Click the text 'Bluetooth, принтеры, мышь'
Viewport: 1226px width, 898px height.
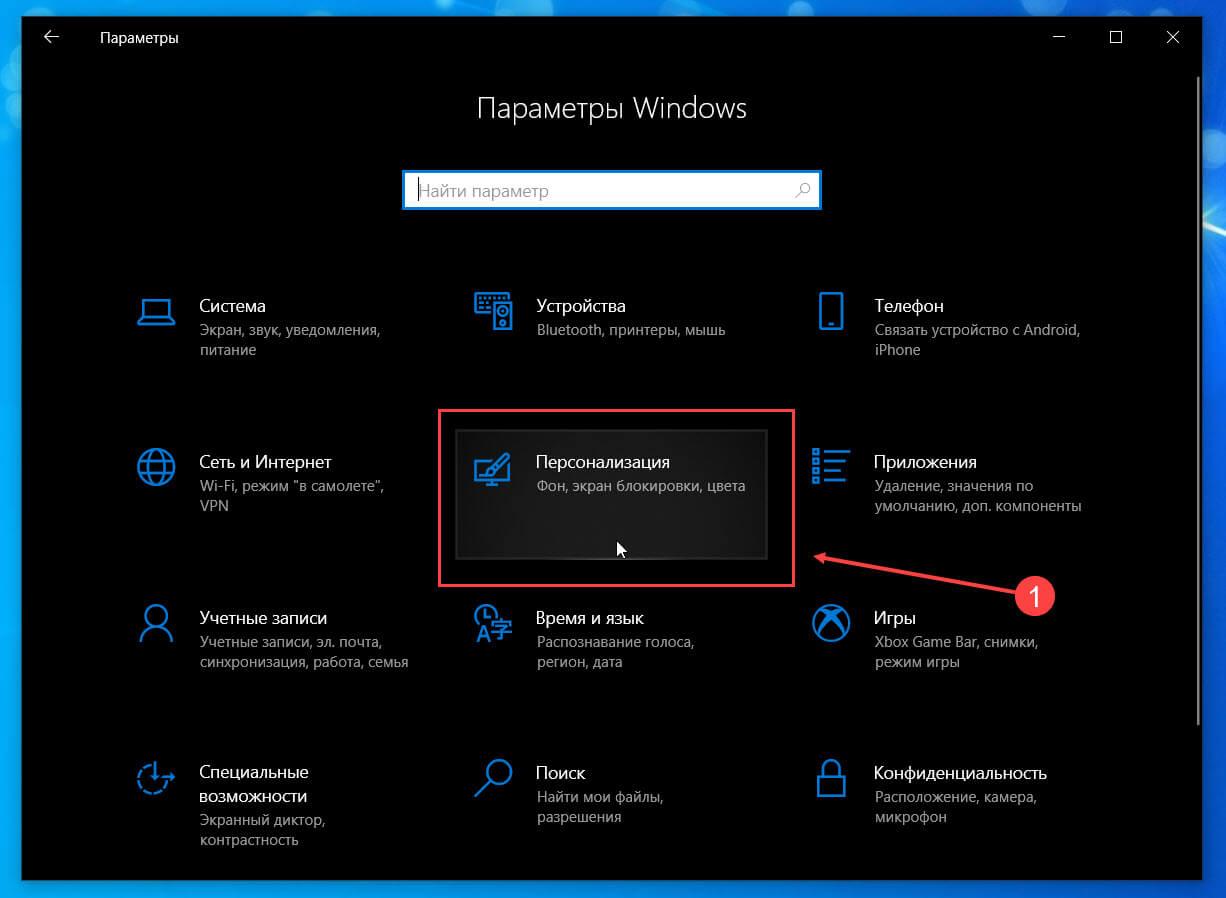point(631,330)
